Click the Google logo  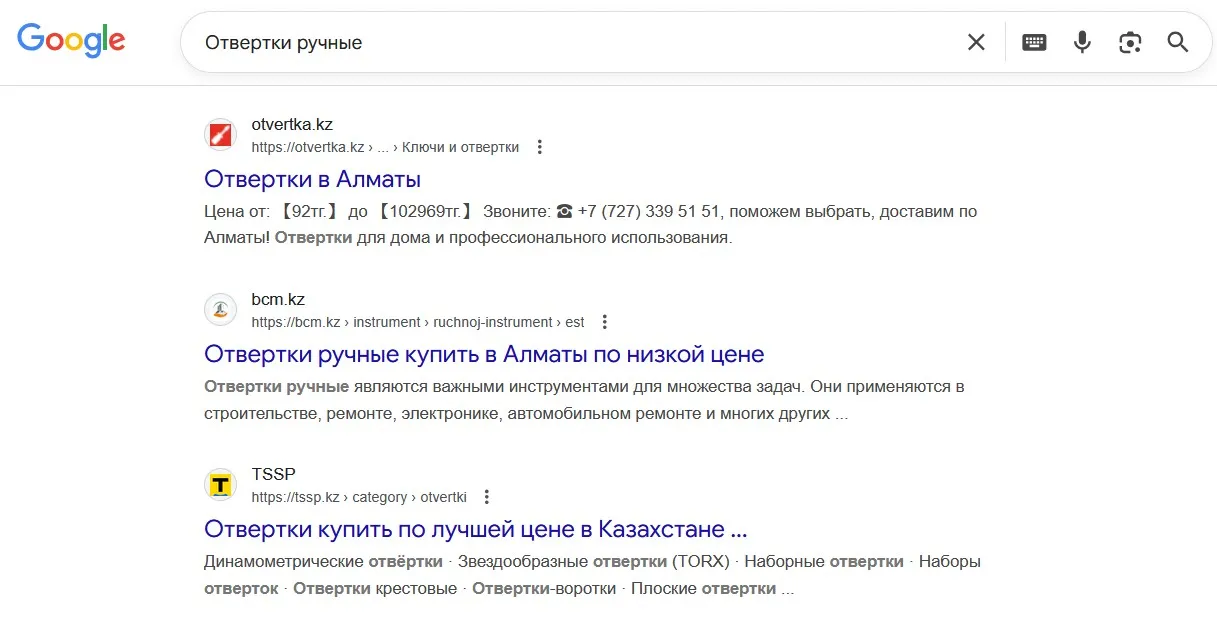pos(71,41)
